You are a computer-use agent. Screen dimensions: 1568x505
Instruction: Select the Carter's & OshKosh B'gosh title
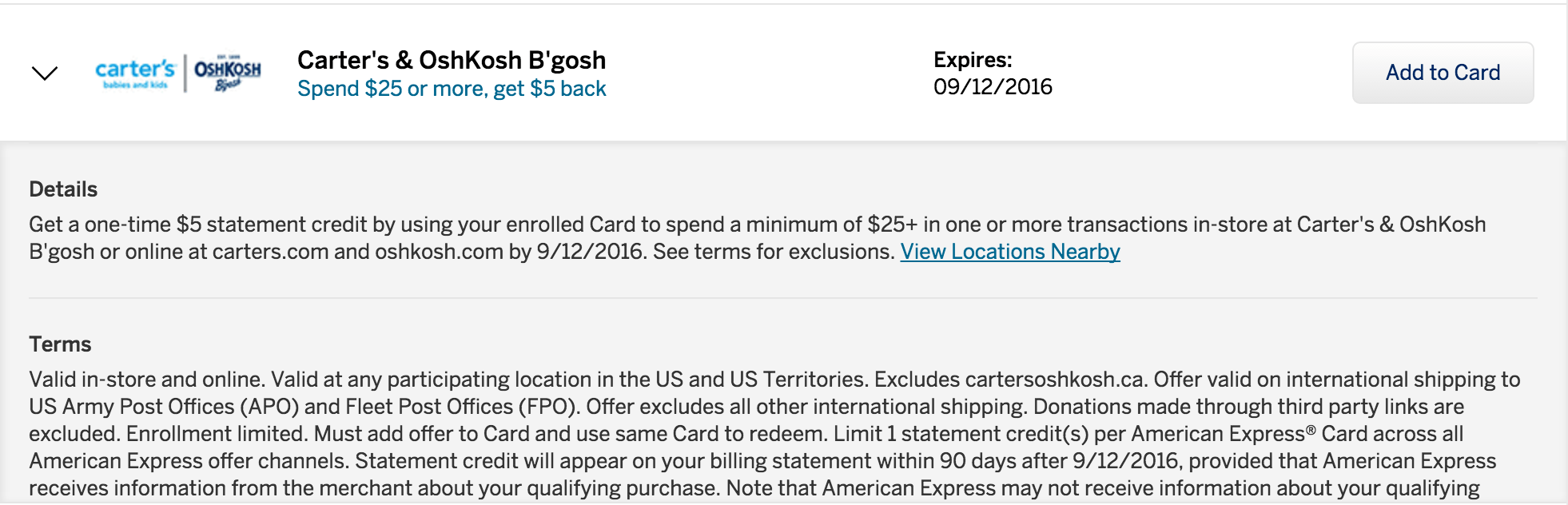(x=452, y=60)
